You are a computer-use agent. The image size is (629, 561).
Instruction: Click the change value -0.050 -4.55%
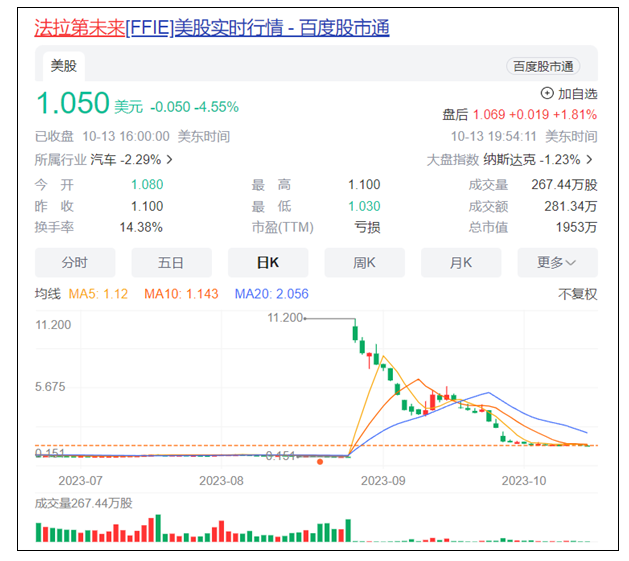tap(195, 107)
